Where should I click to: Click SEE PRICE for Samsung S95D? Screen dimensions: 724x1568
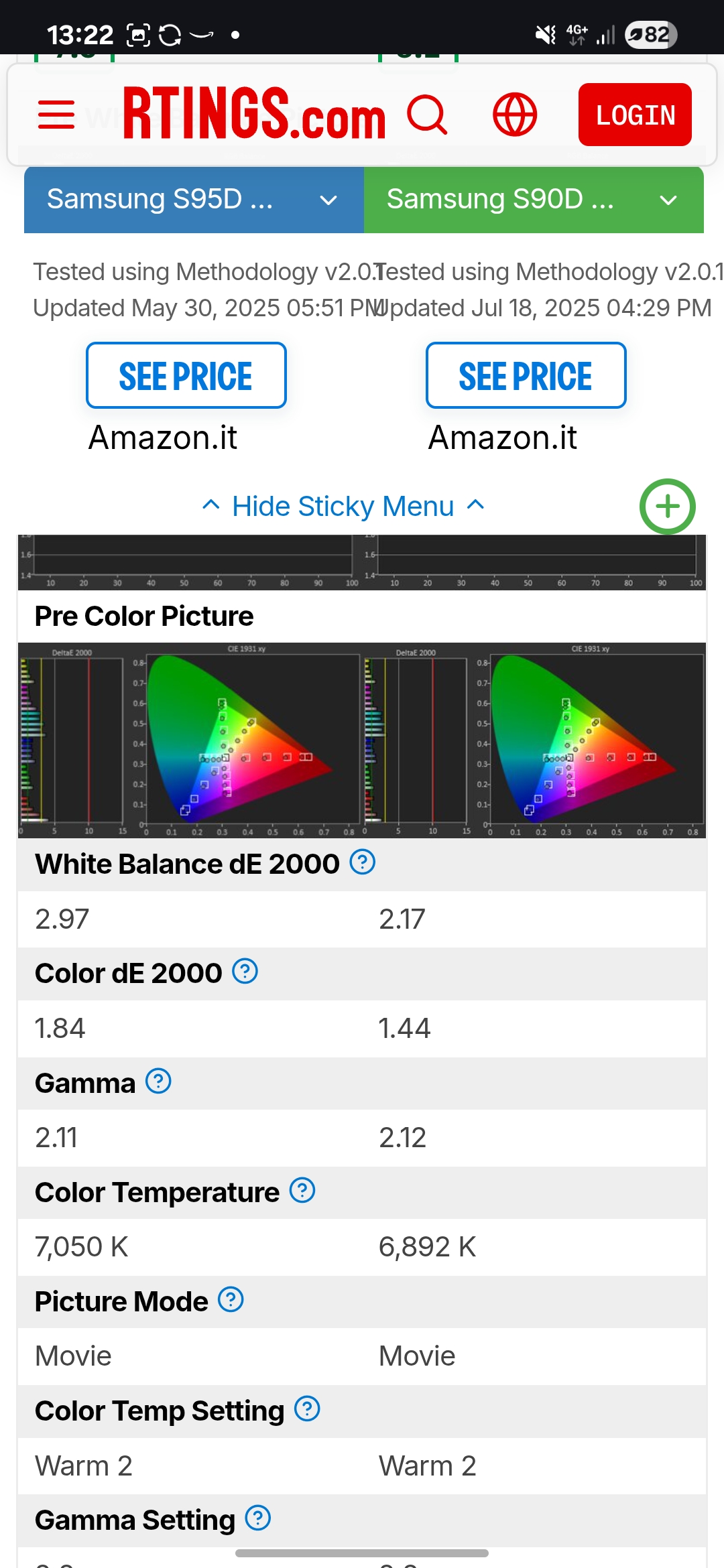click(x=186, y=375)
